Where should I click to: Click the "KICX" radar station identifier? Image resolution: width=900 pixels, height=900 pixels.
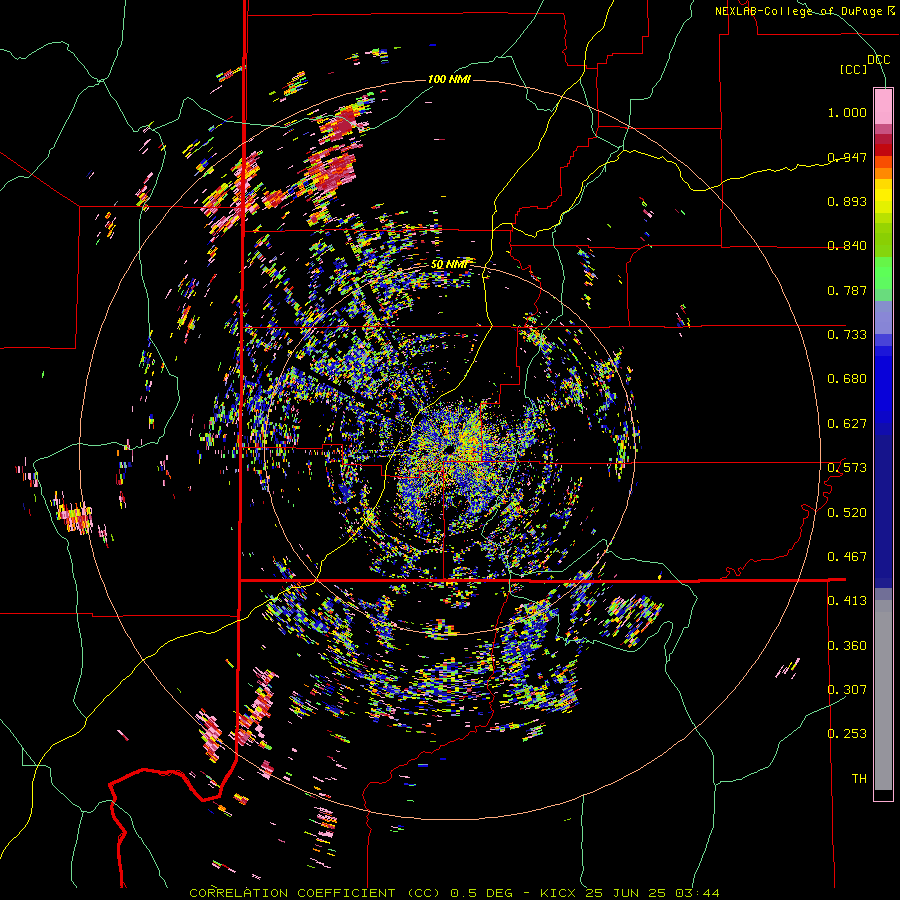pyautogui.click(x=560, y=893)
